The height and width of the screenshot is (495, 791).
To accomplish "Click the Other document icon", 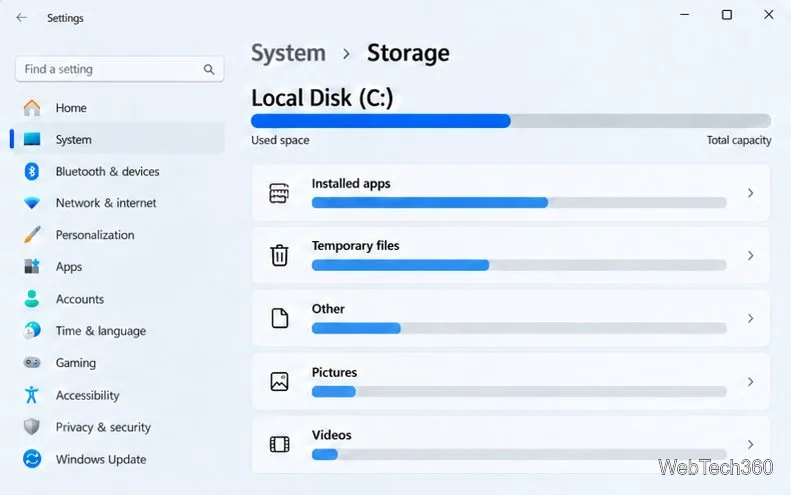I will pos(279,318).
